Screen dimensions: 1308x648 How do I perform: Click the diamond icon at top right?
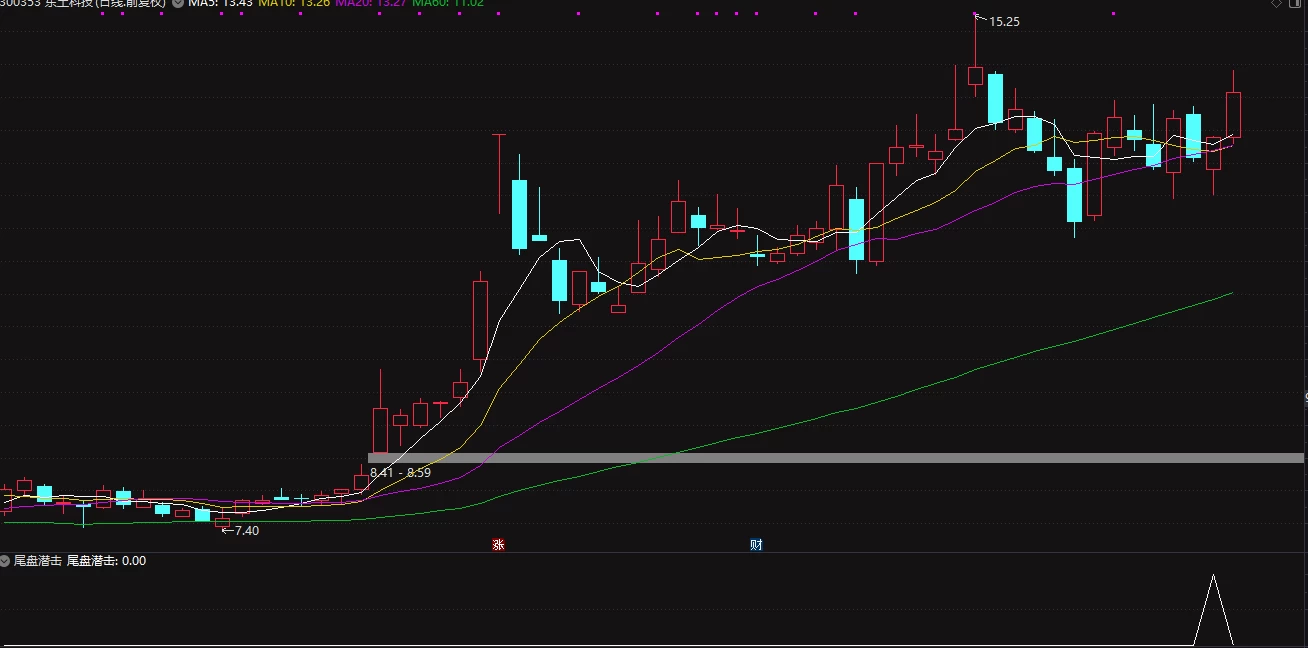[1276, 3]
